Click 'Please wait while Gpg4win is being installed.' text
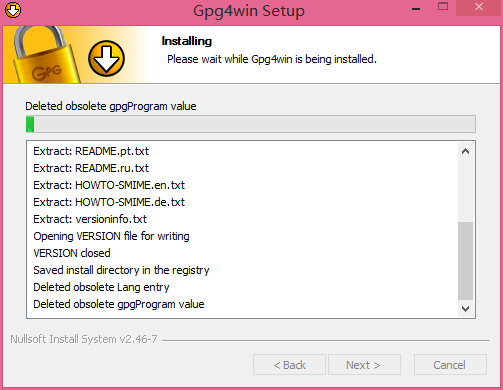 (272, 59)
